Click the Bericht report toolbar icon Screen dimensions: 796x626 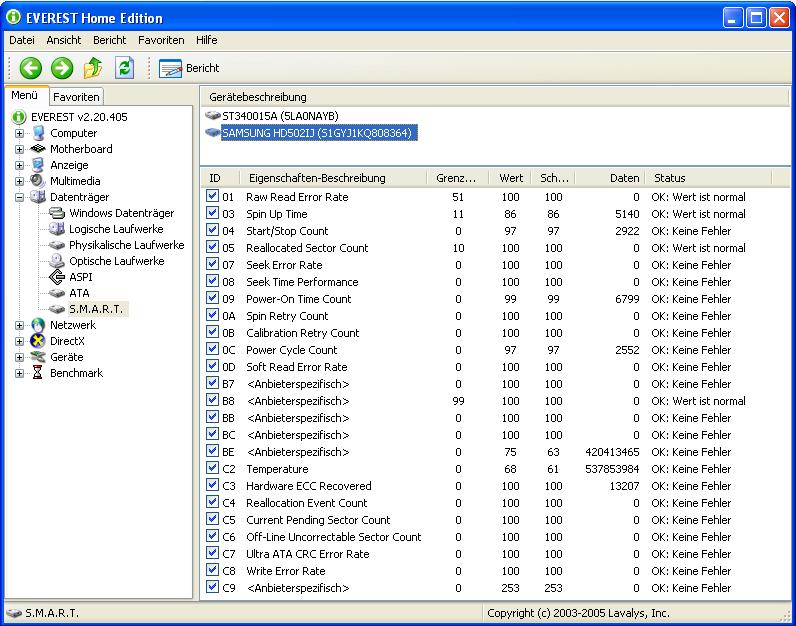pyautogui.click(x=170, y=68)
